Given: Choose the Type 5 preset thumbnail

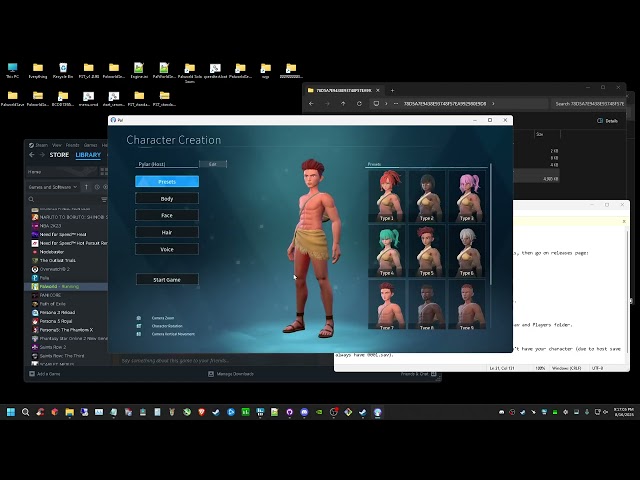Looking at the screenshot, I should 427,251.
